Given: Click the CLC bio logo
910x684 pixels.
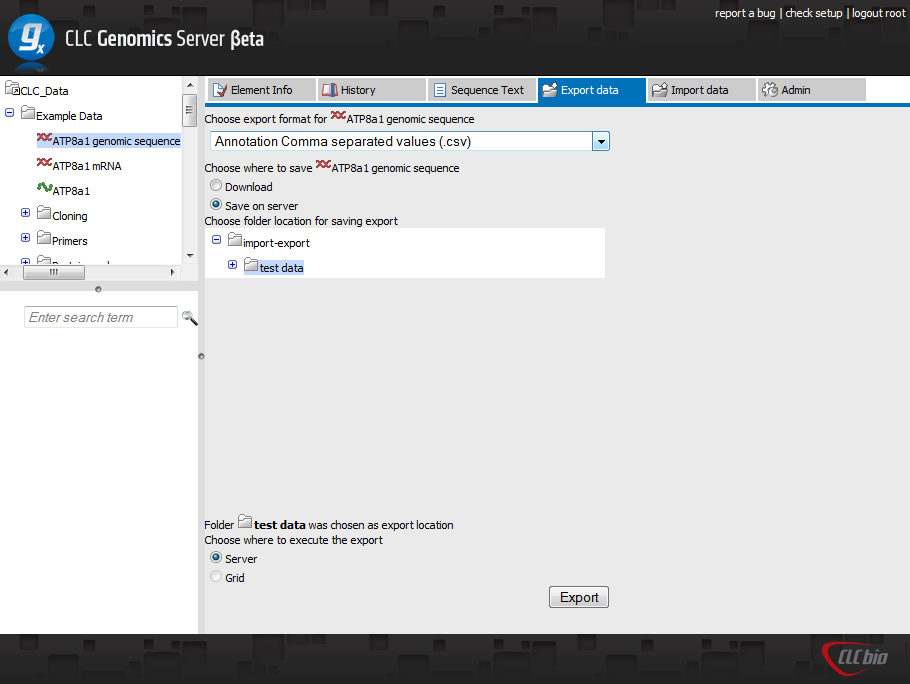Looking at the screenshot, I should click(854, 656).
